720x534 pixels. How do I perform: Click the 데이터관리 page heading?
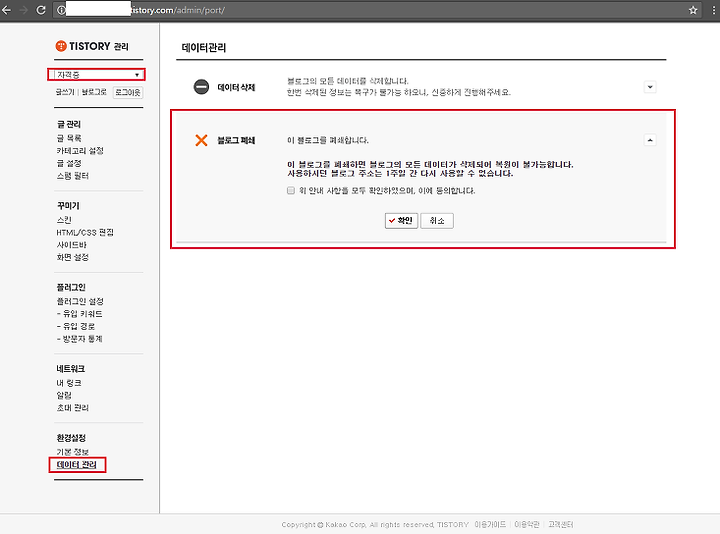click(204, 48)
